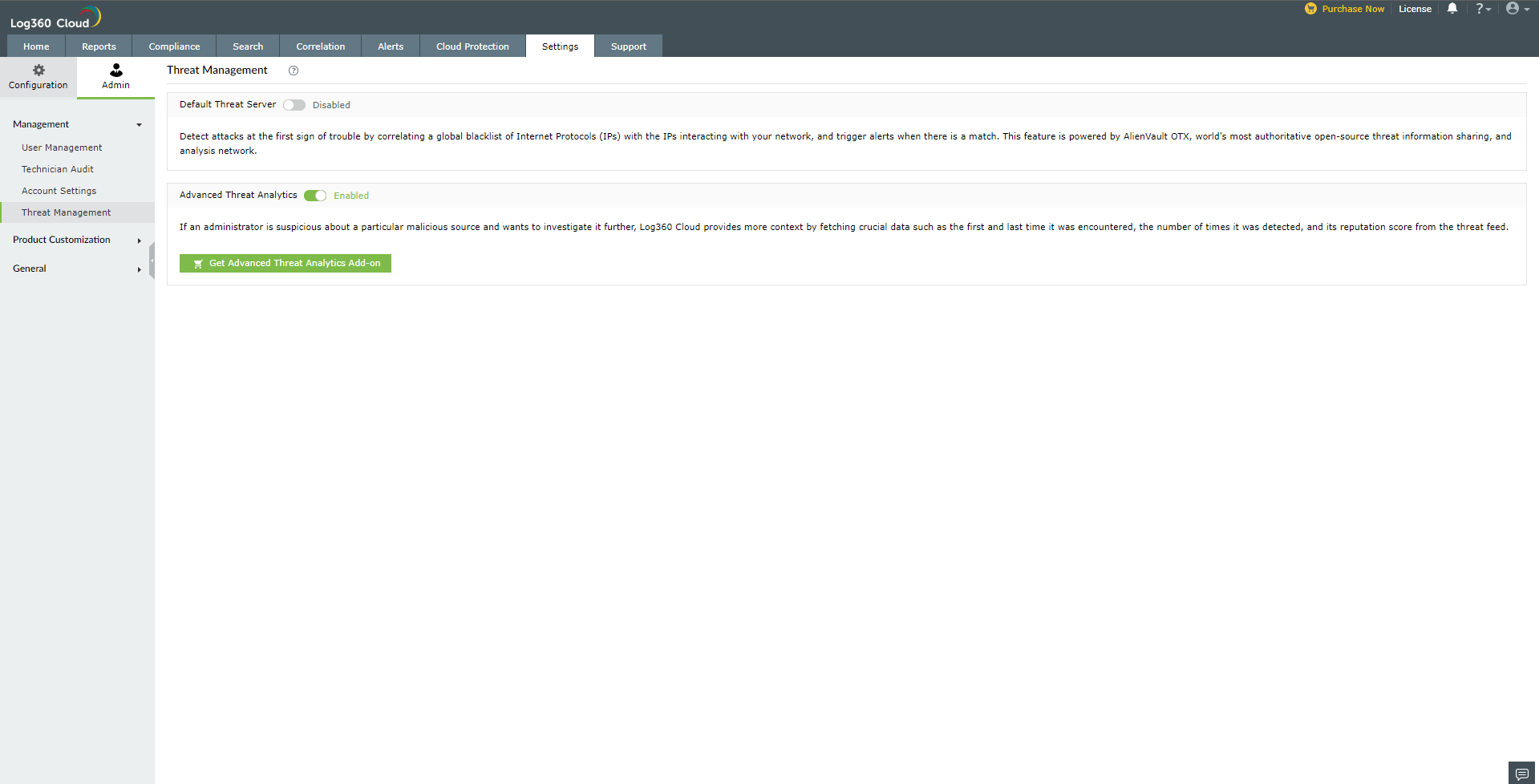Screen dimensions: 1539x784
Task: Click the Log360 Cloud logo
Action: [55, 18]
